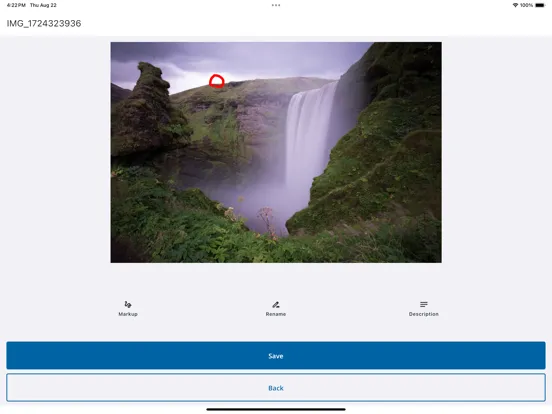Go back with the Back button
The width and height of the screenshot is (552, 414).
tap(276, 388)
